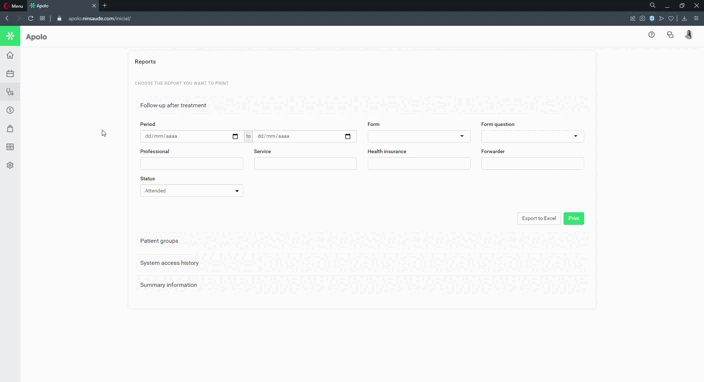
Task: Click the blue shield ad blocker icon
Action: 652,18
